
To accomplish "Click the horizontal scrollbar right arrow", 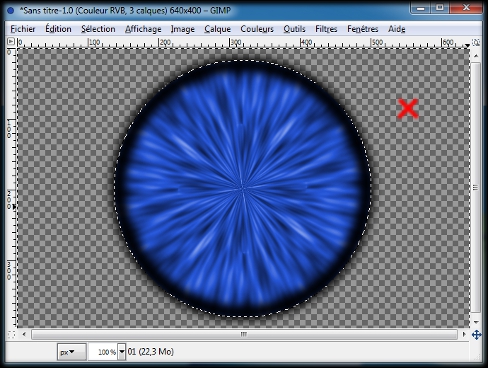I will [464, 334].
